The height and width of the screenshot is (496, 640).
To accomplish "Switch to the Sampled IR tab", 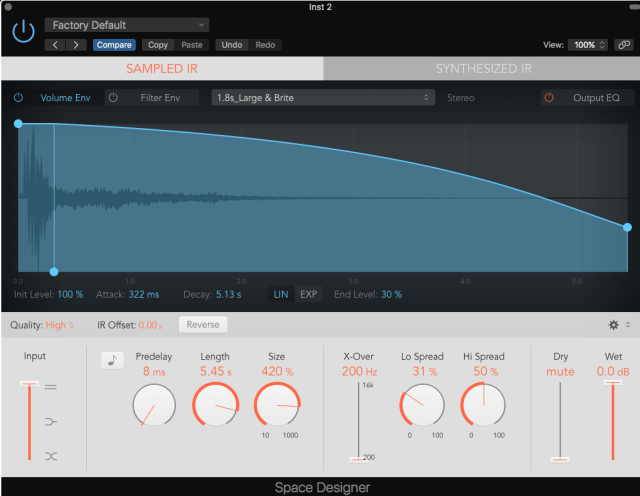I will pyautogui.click(x=162, y=69).
